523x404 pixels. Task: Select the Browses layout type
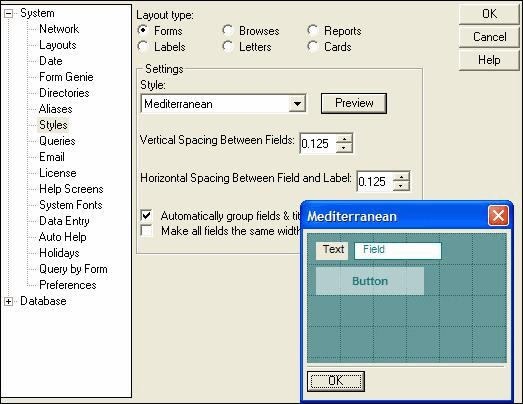228,30
